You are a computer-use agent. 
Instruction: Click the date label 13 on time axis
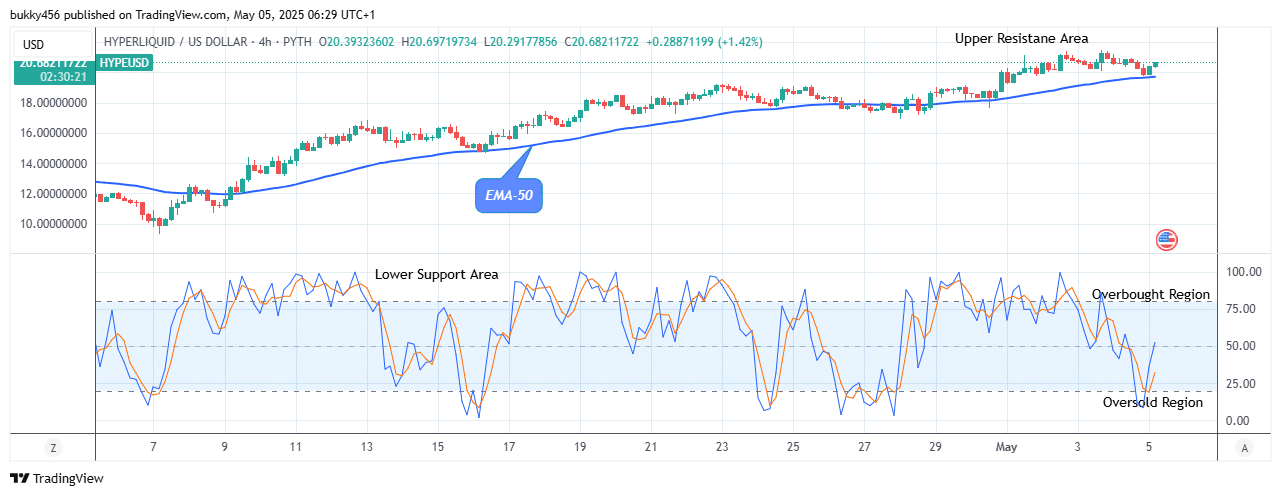(367, 447)
